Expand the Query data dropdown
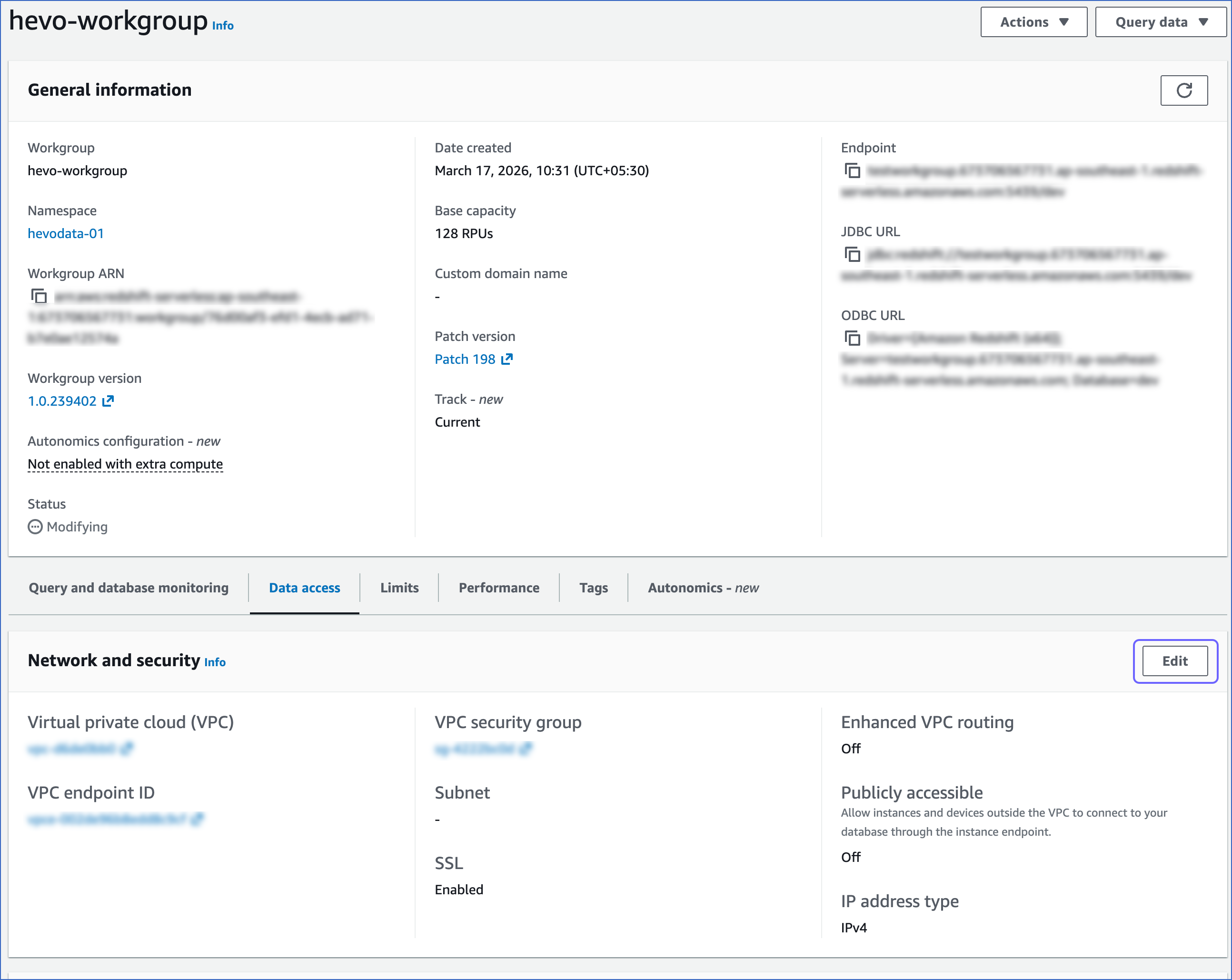This screenshot has height=980, width=1232. (x=1160, y=22)
